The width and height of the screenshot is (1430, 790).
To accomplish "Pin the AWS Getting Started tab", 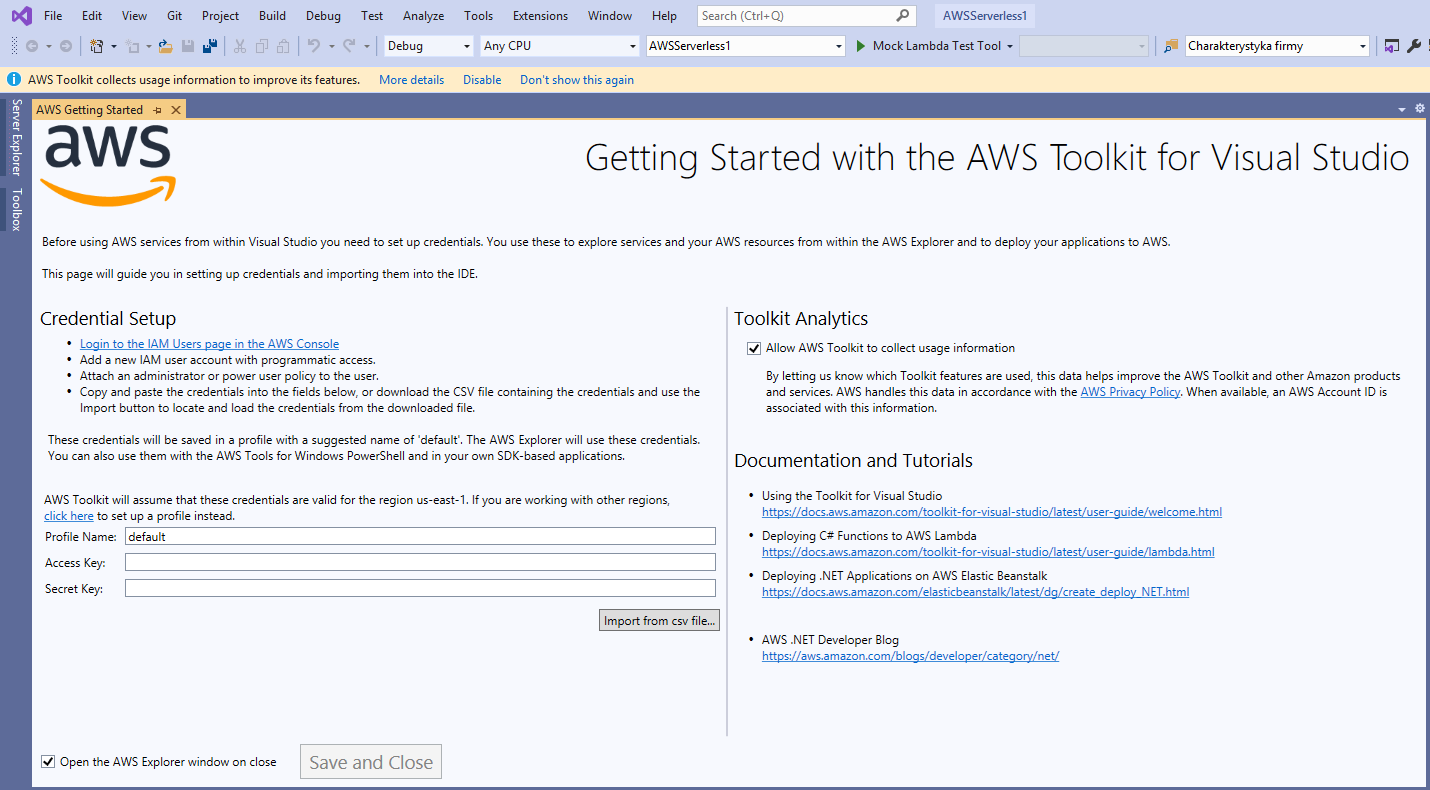I will click(158, 110).
